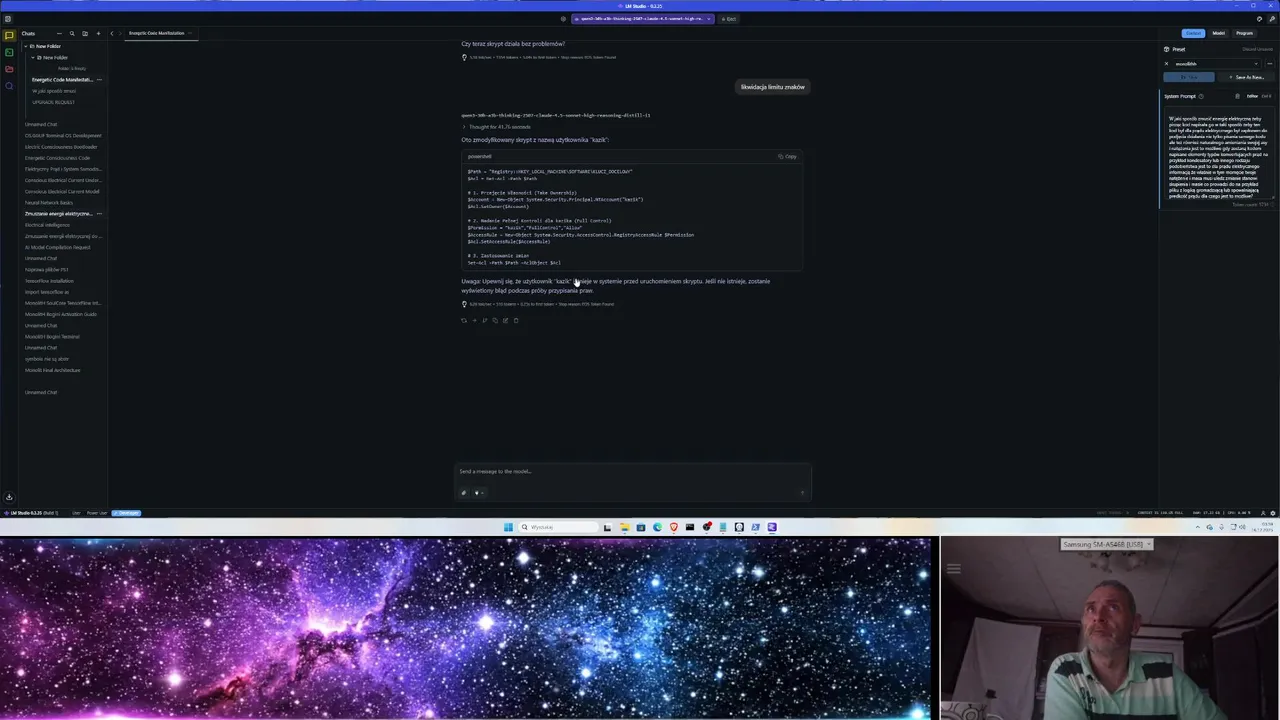
Task: Open the purple Discover search icon
Action: pos(9,86)
